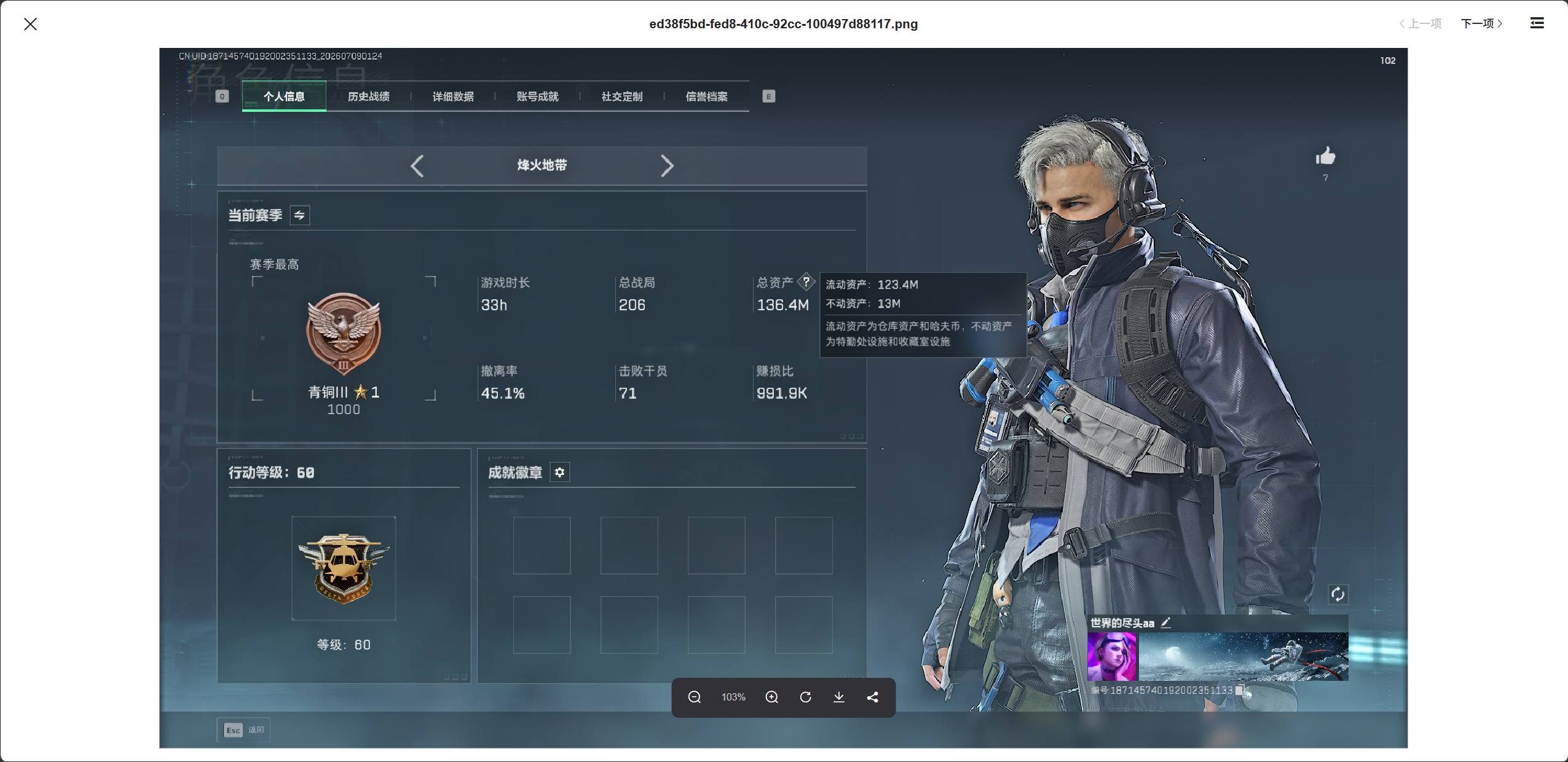Download the image using the download icon
Image resolution: width=1568 pixels, height=762 pixels.
pyautogui.click(x=839, y=697)
